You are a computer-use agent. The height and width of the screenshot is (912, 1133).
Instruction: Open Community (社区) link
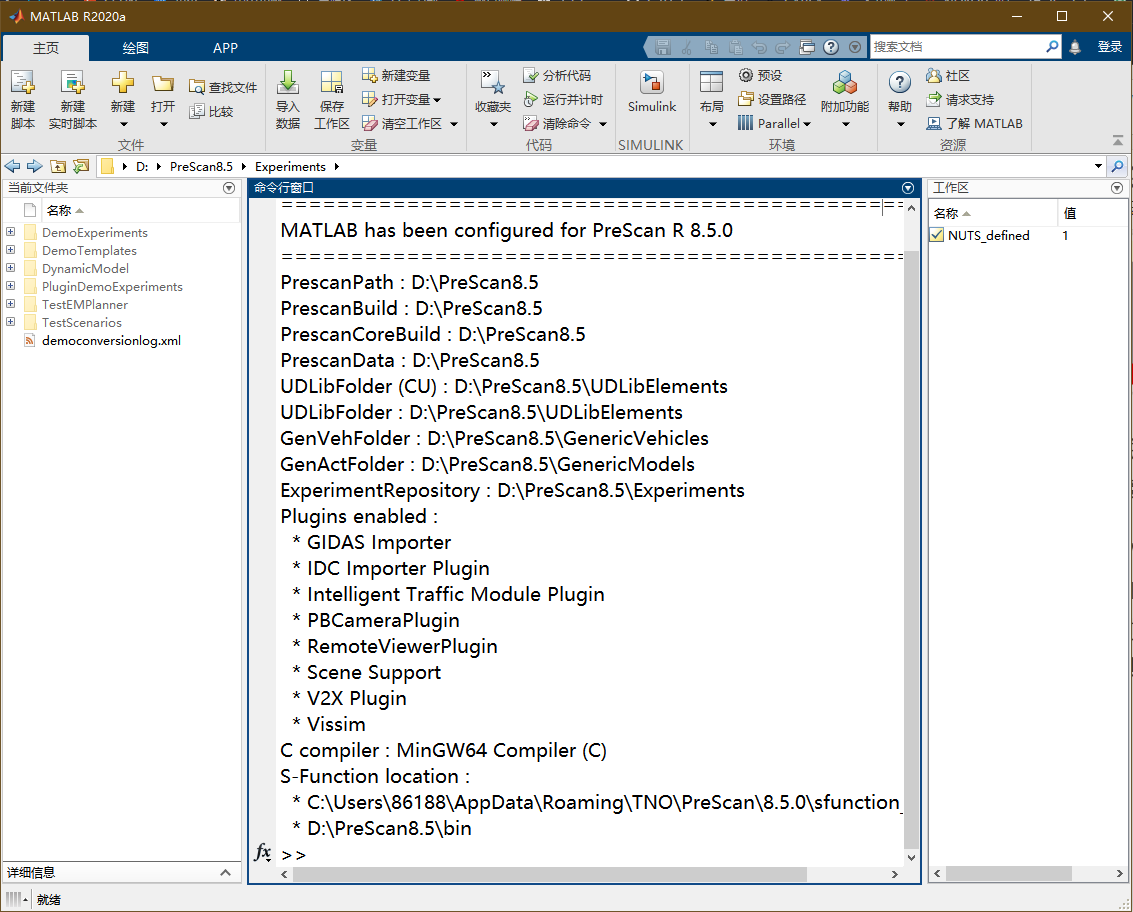tap(948, 75)
